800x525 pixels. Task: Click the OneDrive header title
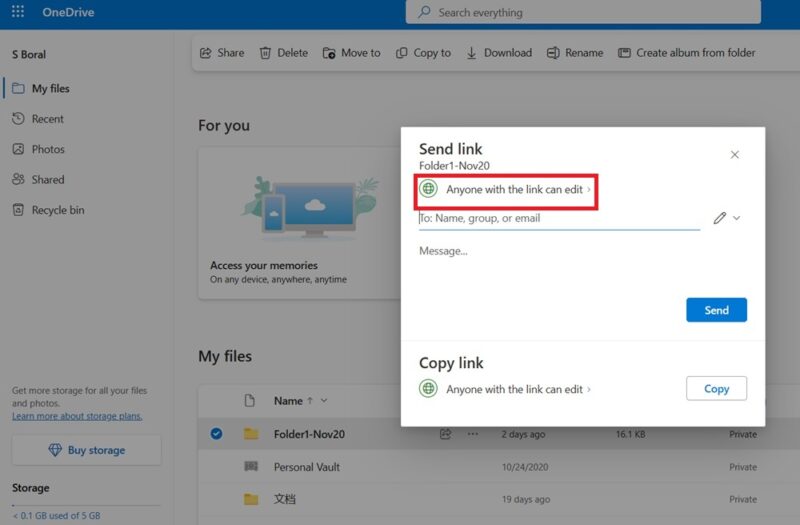tap(68, 12)
